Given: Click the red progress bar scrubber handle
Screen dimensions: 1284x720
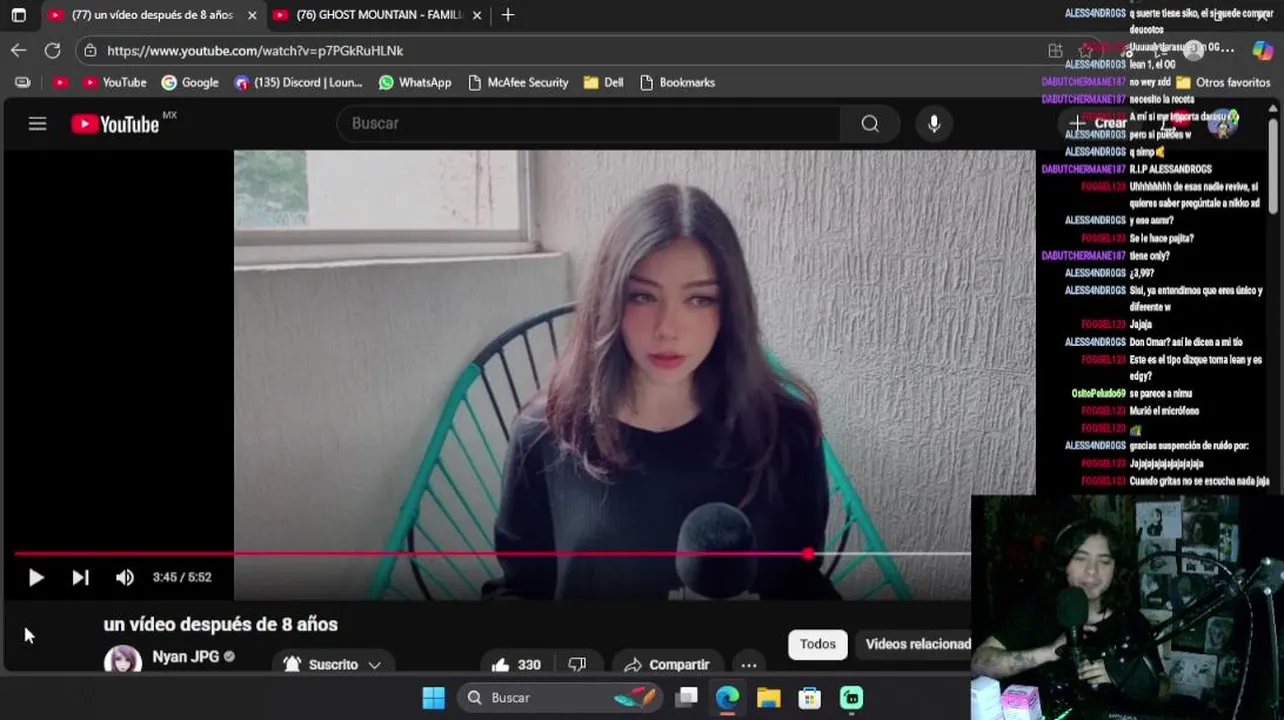Looking at the screenshot, I should tap(807, 553).
